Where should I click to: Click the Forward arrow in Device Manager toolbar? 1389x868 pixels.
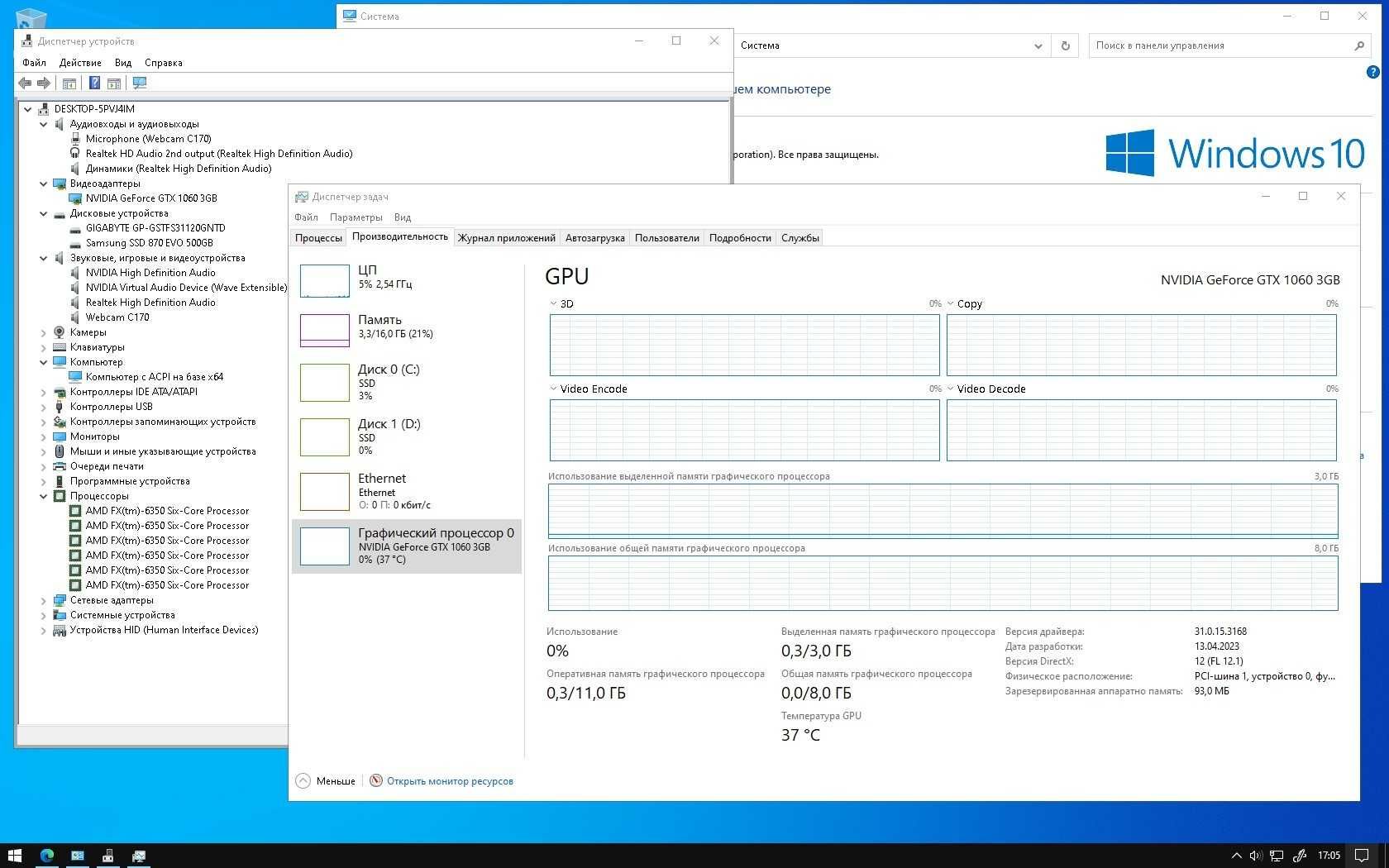click(44, 83)
